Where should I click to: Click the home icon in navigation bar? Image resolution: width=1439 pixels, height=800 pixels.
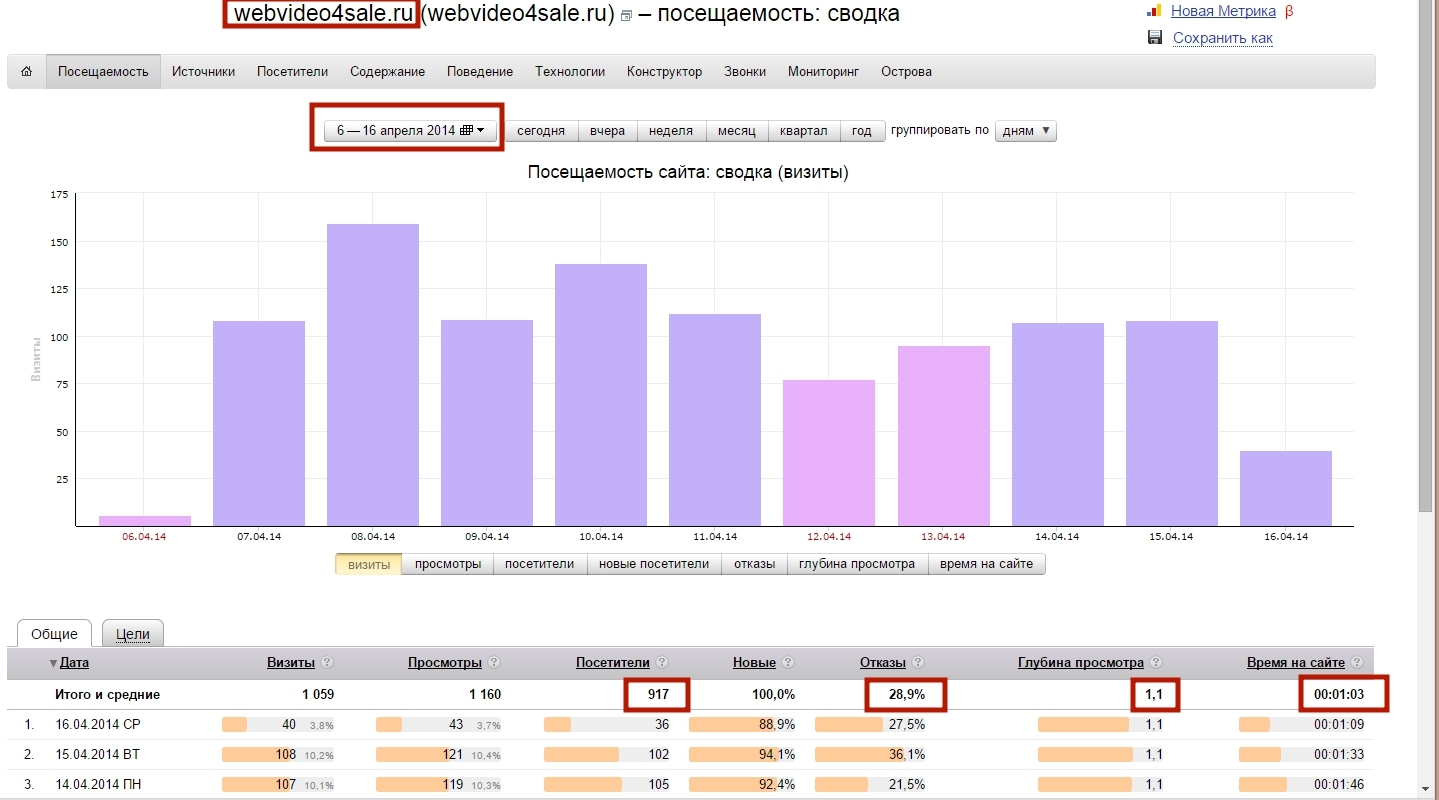[x=26, y=72]
